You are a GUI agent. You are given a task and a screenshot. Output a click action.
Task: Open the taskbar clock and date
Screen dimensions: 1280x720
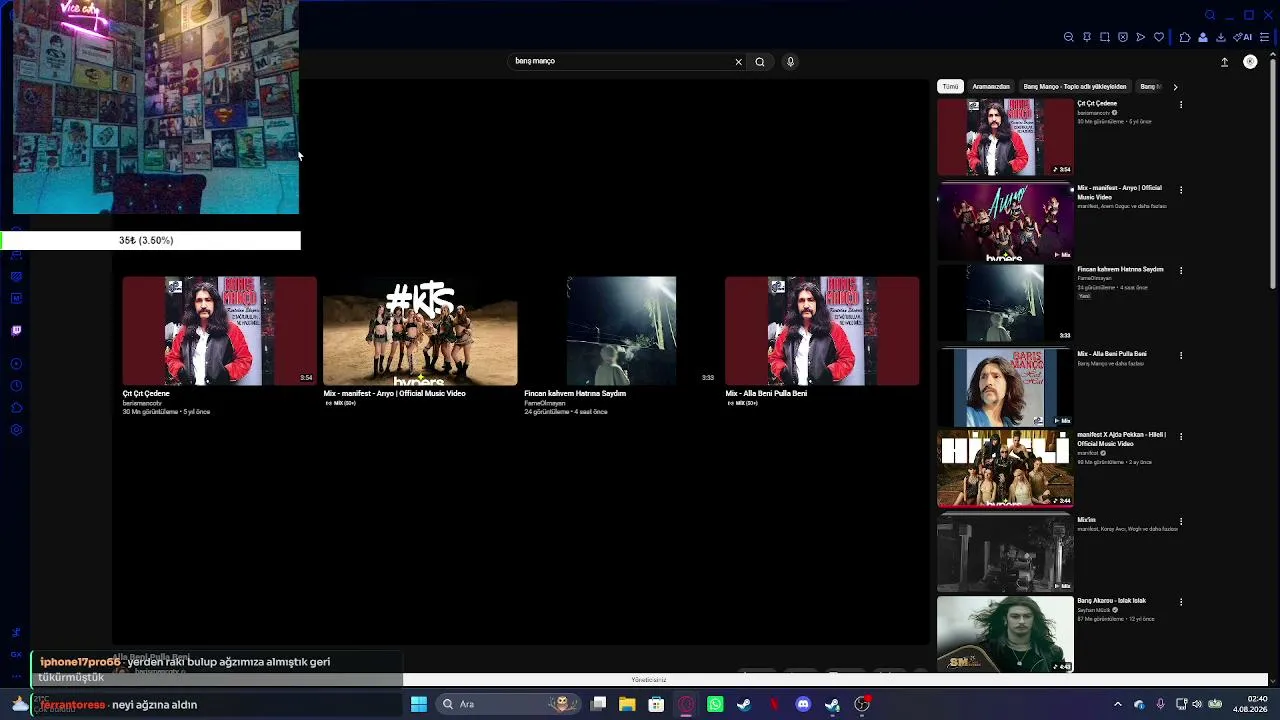point(1250,704)
